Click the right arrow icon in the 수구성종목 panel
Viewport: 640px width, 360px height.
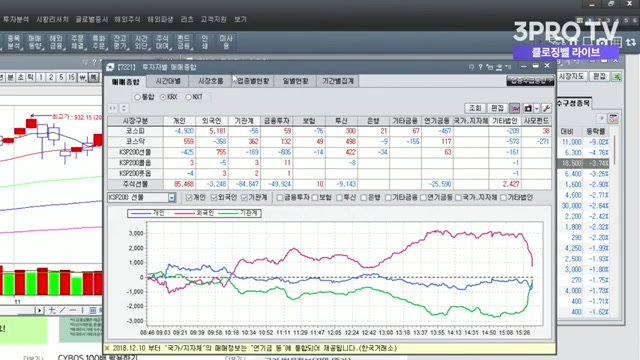point(600,119)
